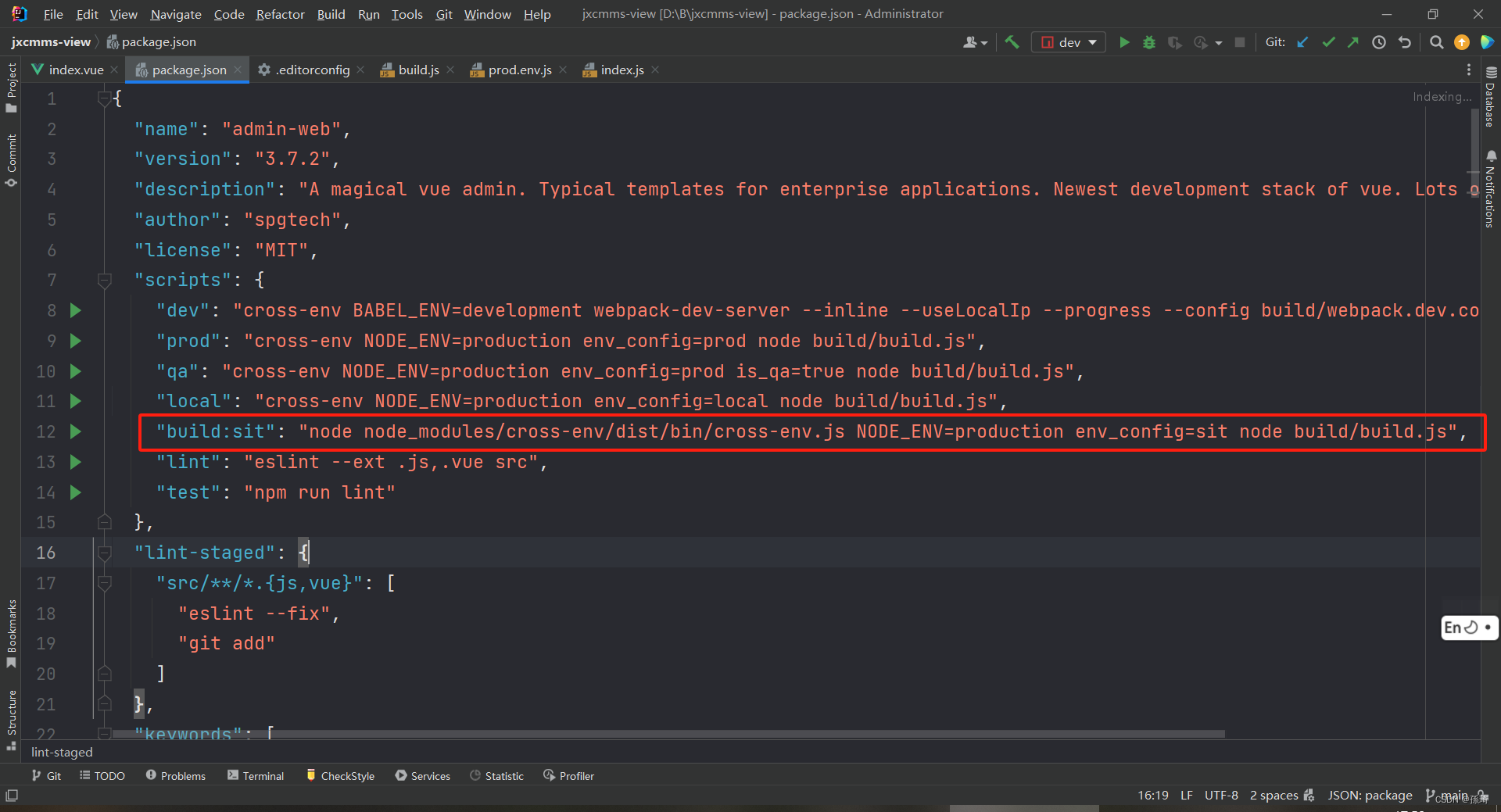Change line separator via the LF status indicator
Image resolution: width=1501 pixels, height=812 pixels.
tap(1186, 795)
